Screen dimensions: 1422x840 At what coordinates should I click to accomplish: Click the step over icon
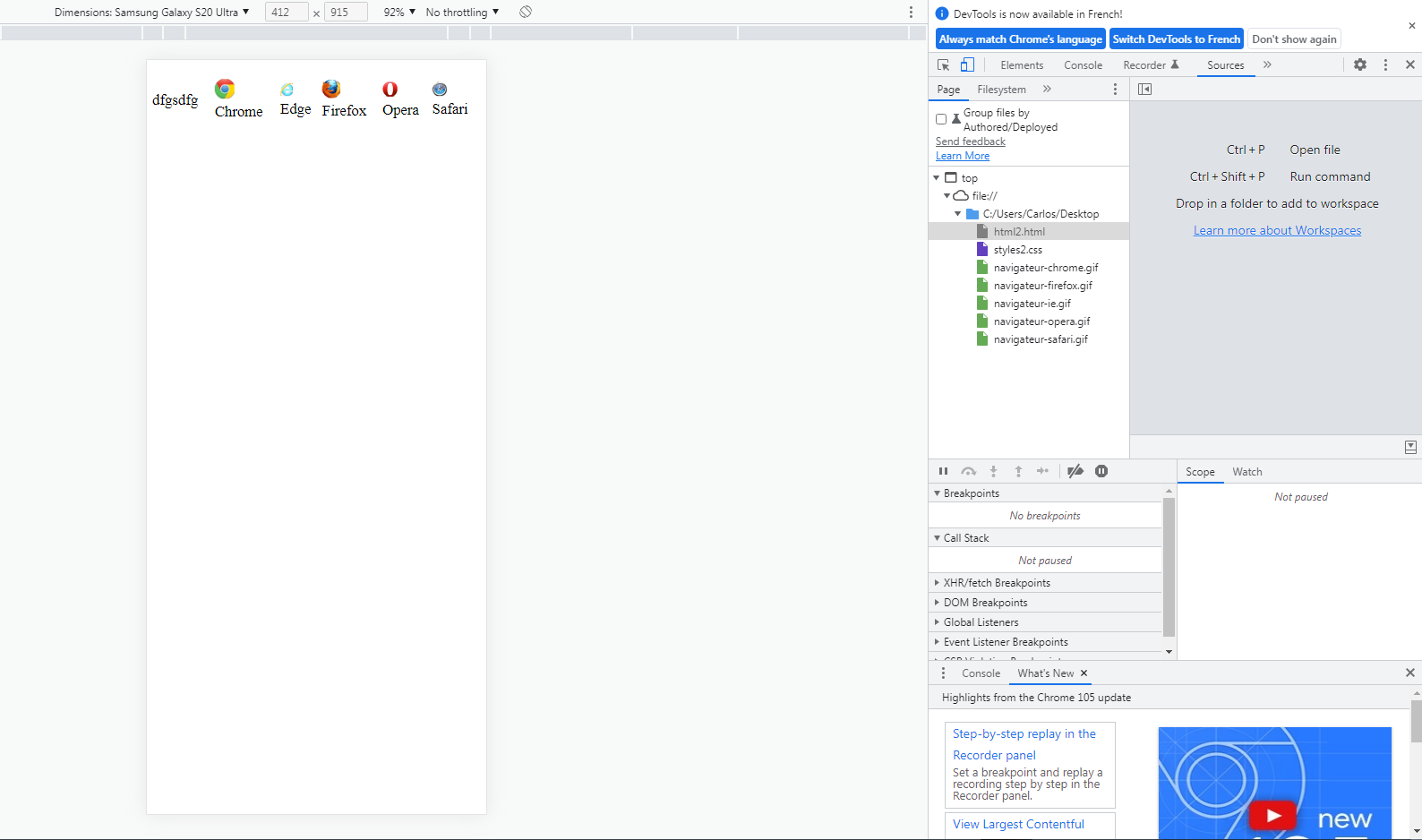pos(968,471)
